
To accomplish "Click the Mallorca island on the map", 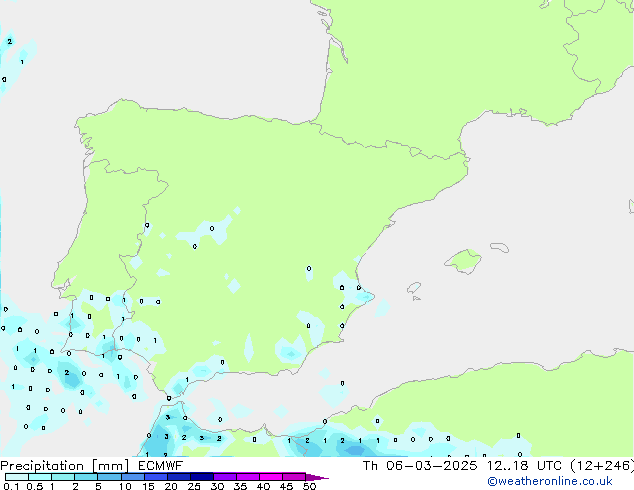I will (462, 262).
